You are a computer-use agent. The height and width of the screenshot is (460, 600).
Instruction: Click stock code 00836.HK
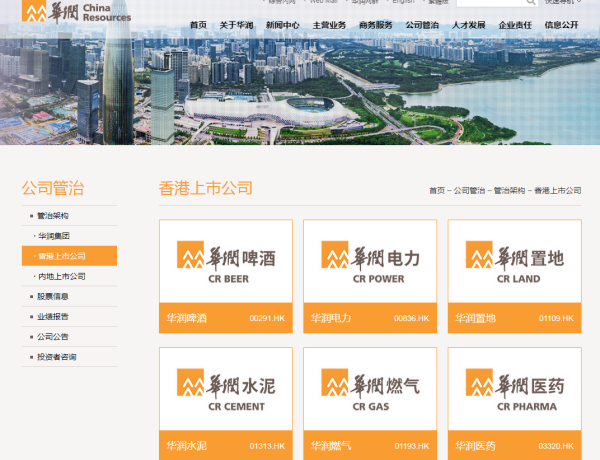pyautogui.click(x=412, y=318)
